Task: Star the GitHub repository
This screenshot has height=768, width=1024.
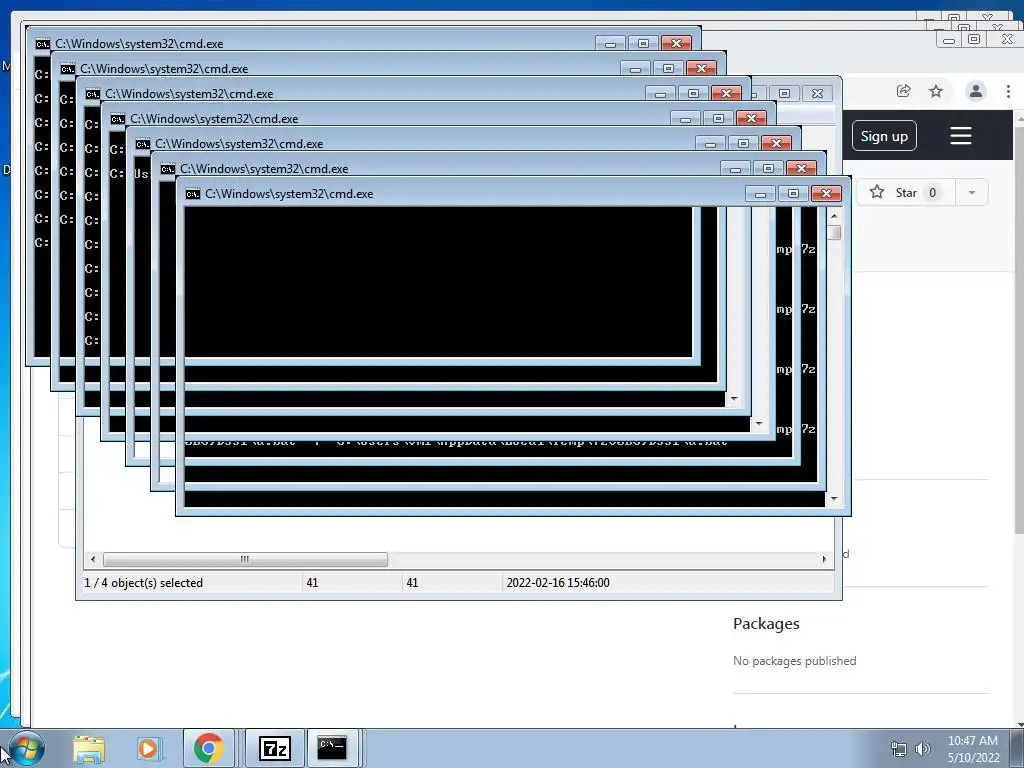Action: pos(906,193)
